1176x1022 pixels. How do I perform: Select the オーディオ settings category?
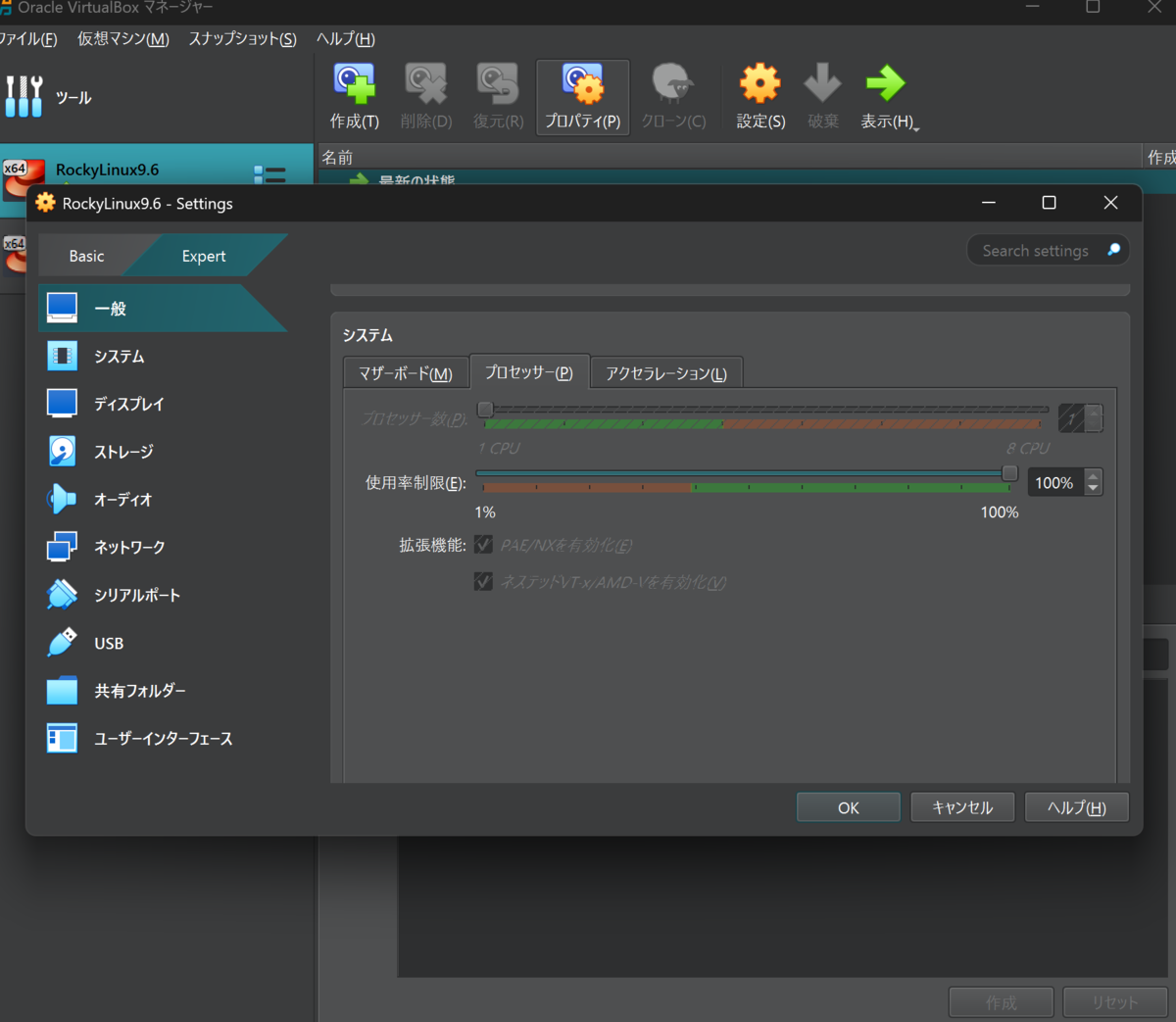point(163,500)
